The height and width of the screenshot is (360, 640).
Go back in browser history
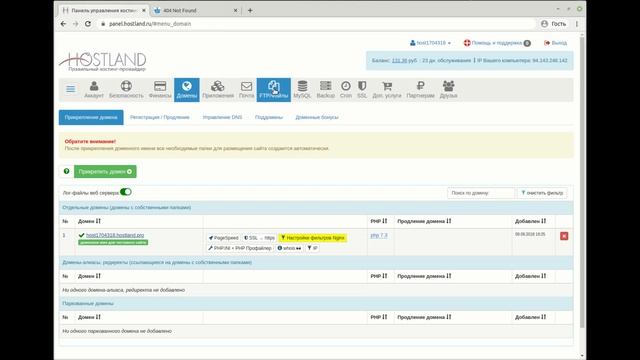click(x=63, y=24)
